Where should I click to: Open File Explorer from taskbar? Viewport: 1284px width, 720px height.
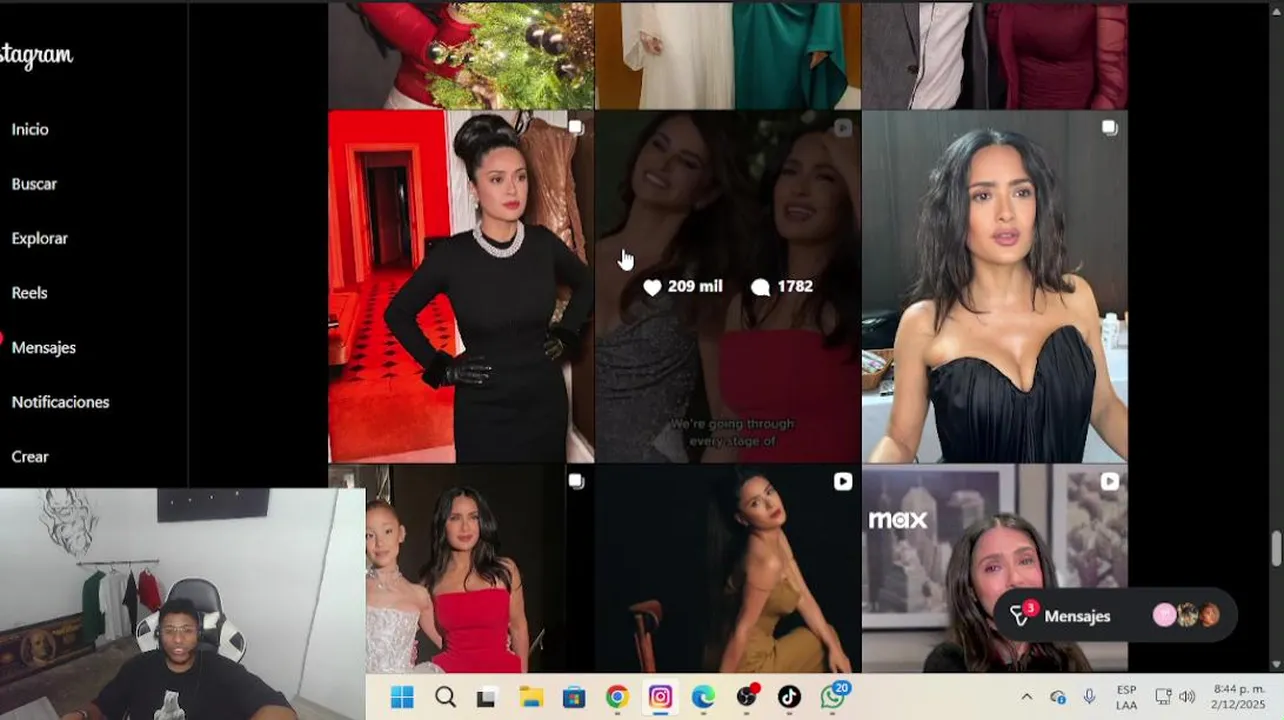530,697
